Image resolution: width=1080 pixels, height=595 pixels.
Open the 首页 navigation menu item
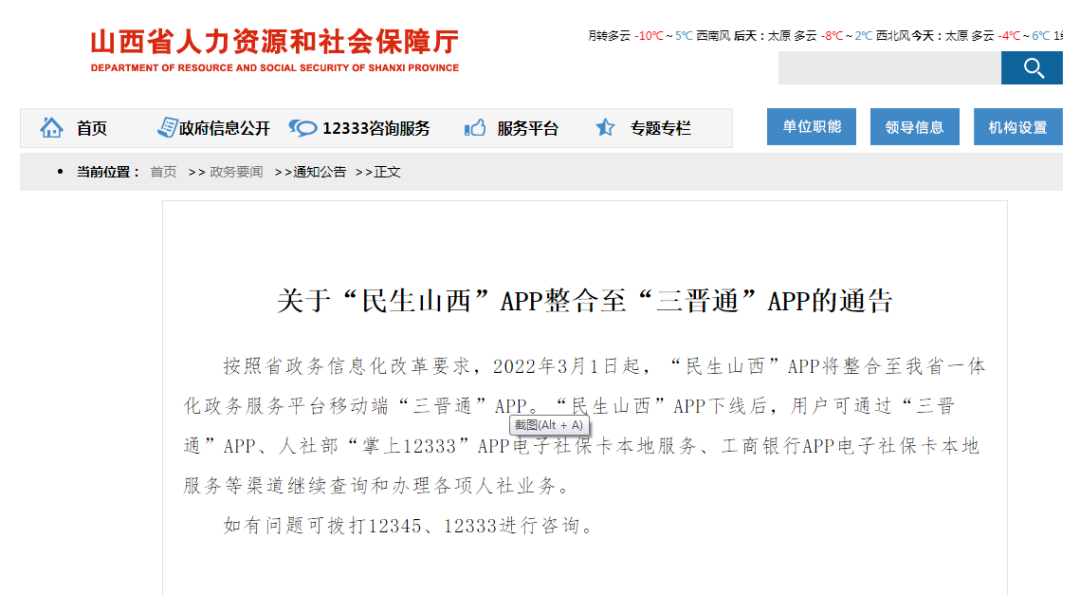coord(91,129)
